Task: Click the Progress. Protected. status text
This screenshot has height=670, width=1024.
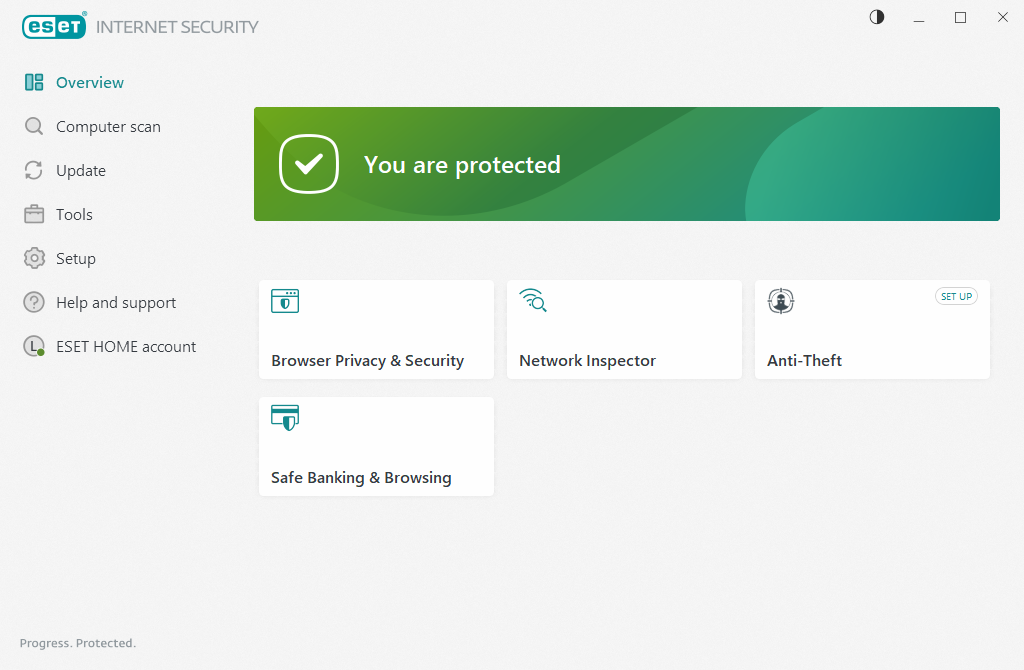Action: pos(78,643)
